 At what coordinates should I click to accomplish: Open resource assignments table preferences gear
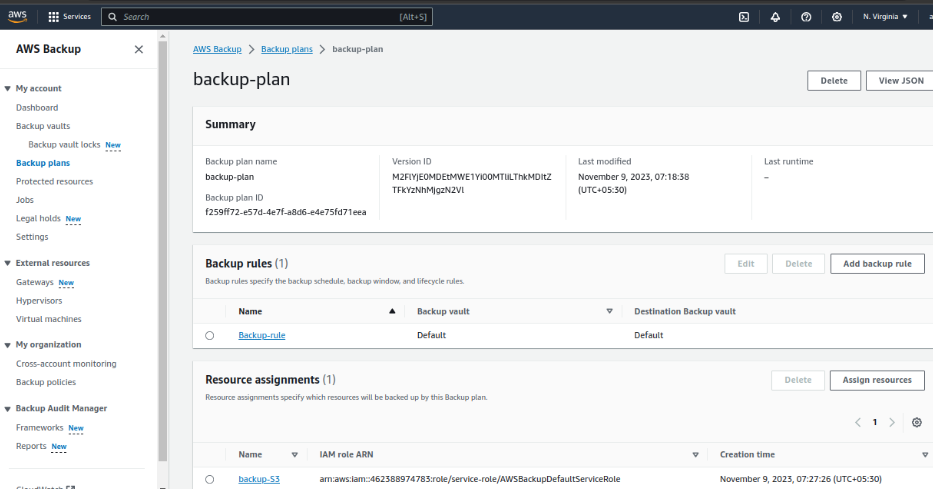tap(917, 422)
